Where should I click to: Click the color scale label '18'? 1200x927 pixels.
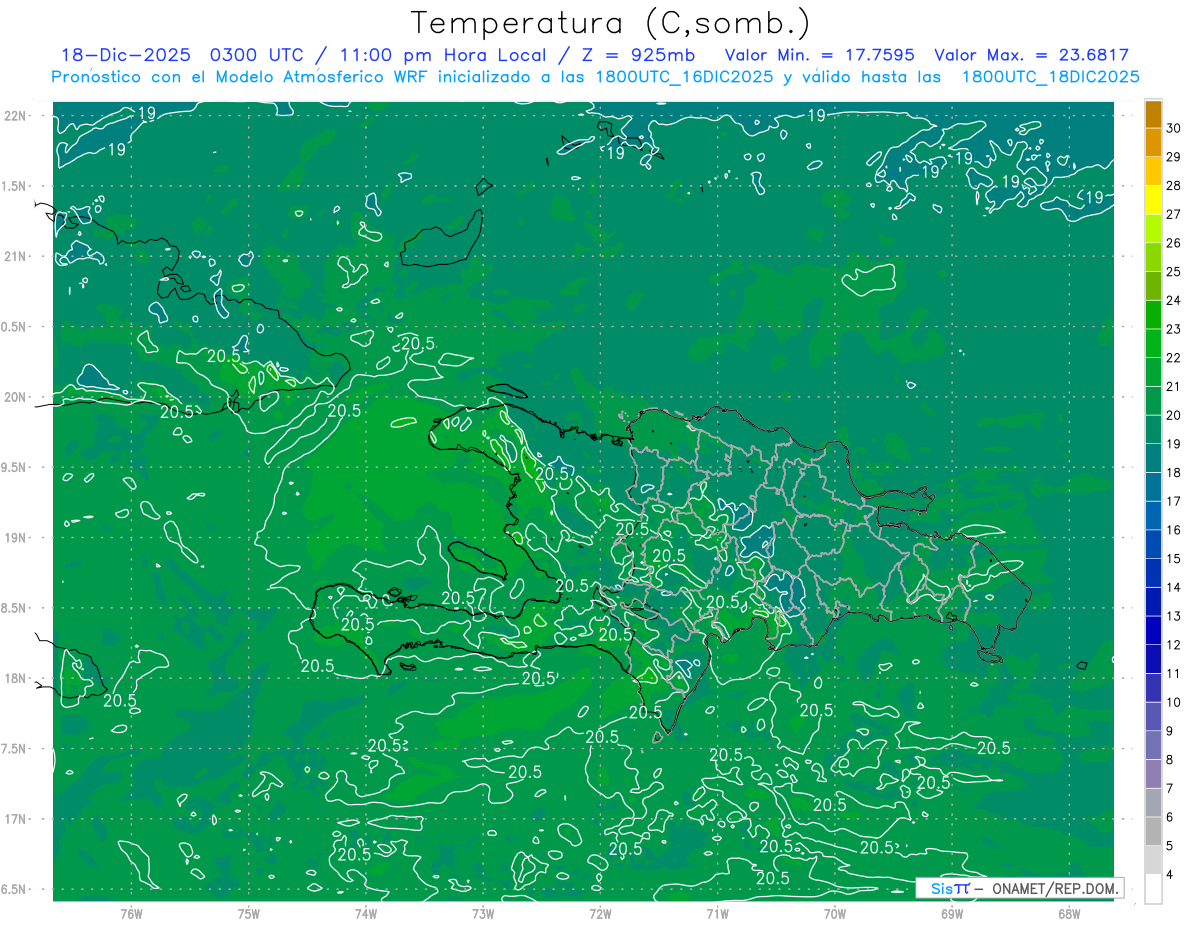(x=1174, y=472)
